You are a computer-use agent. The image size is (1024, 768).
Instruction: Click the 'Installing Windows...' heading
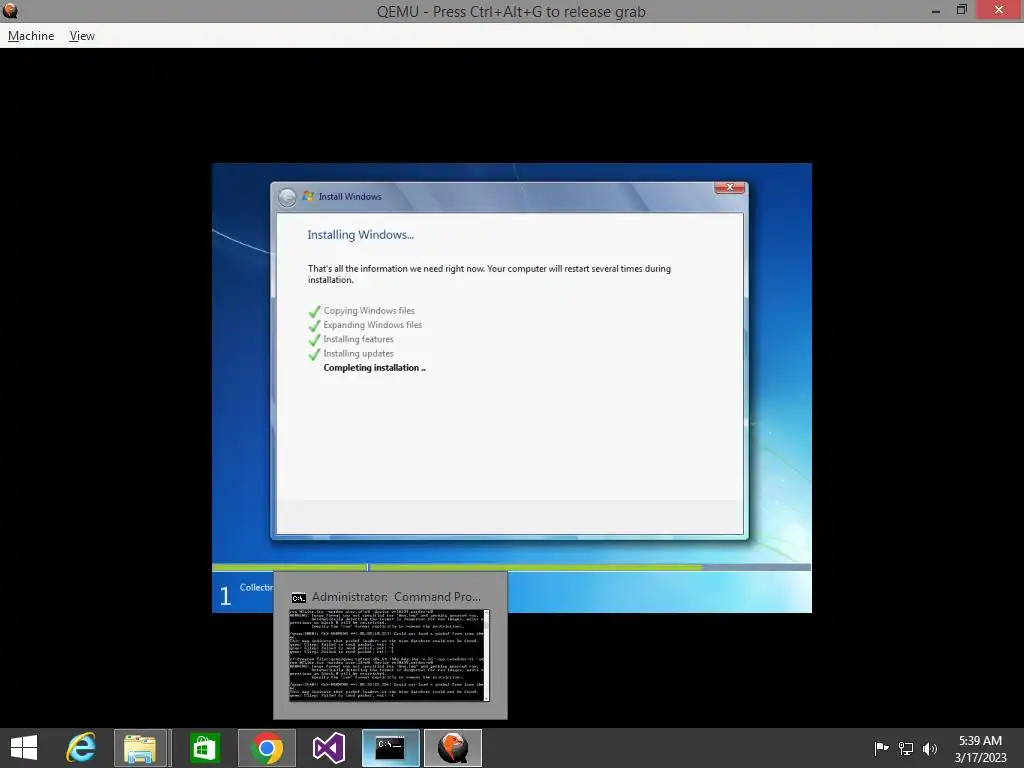(x=360, y=234)
